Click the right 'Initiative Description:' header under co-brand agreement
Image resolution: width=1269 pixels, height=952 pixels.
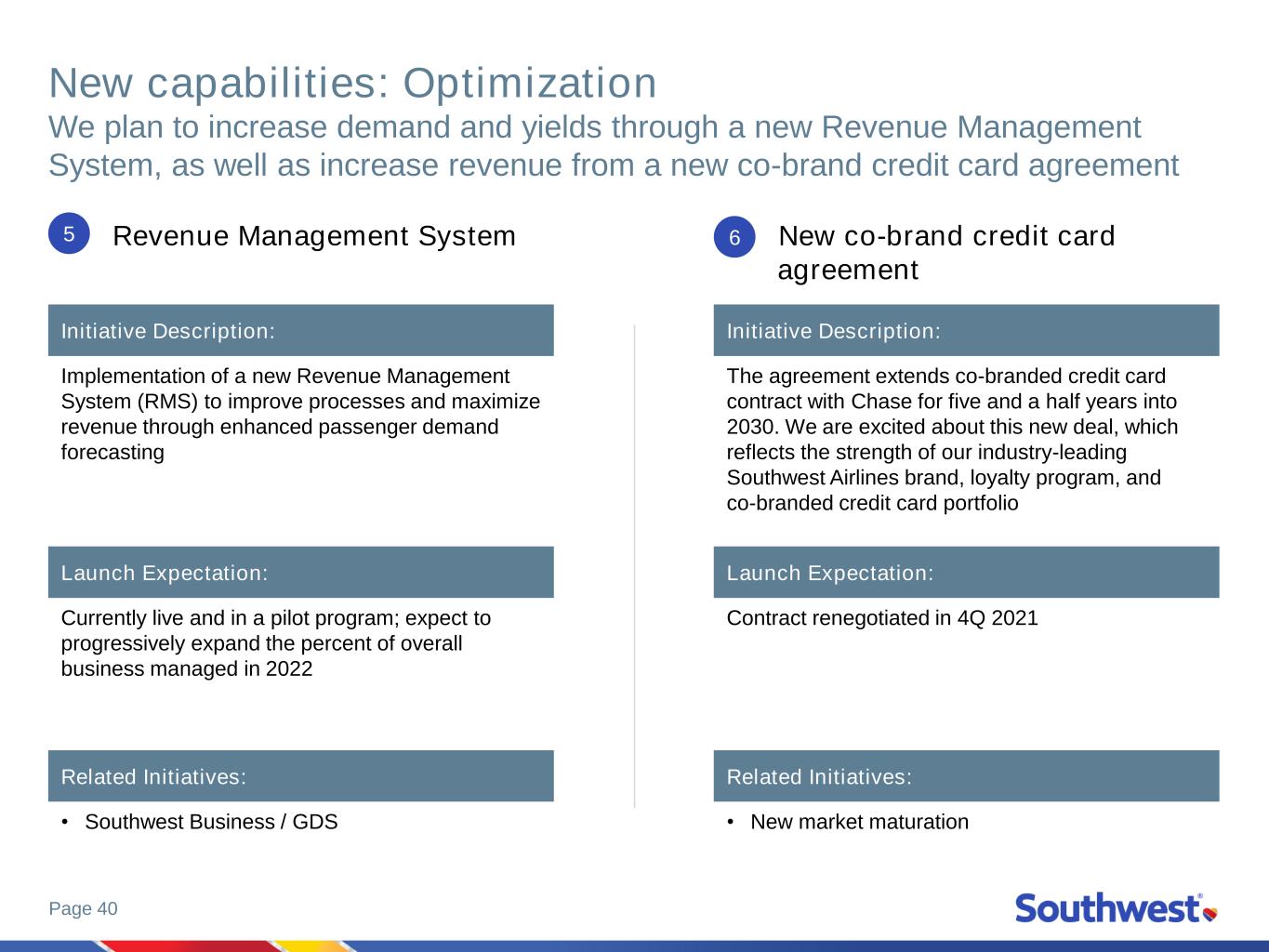[967, 330]
